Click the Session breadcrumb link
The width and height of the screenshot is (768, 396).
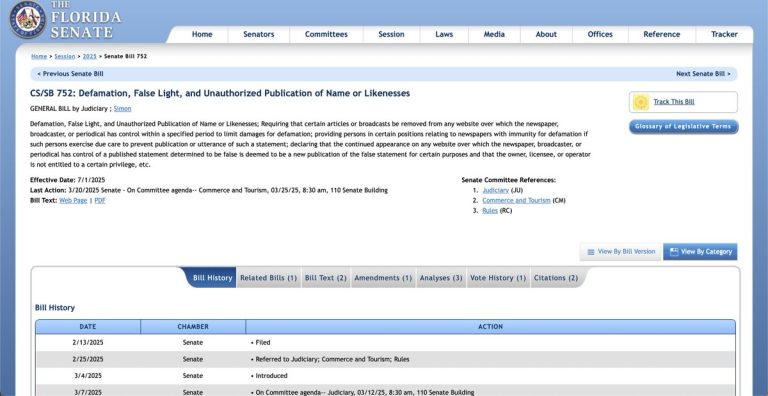pyautogui.click(x=65, y=56)
